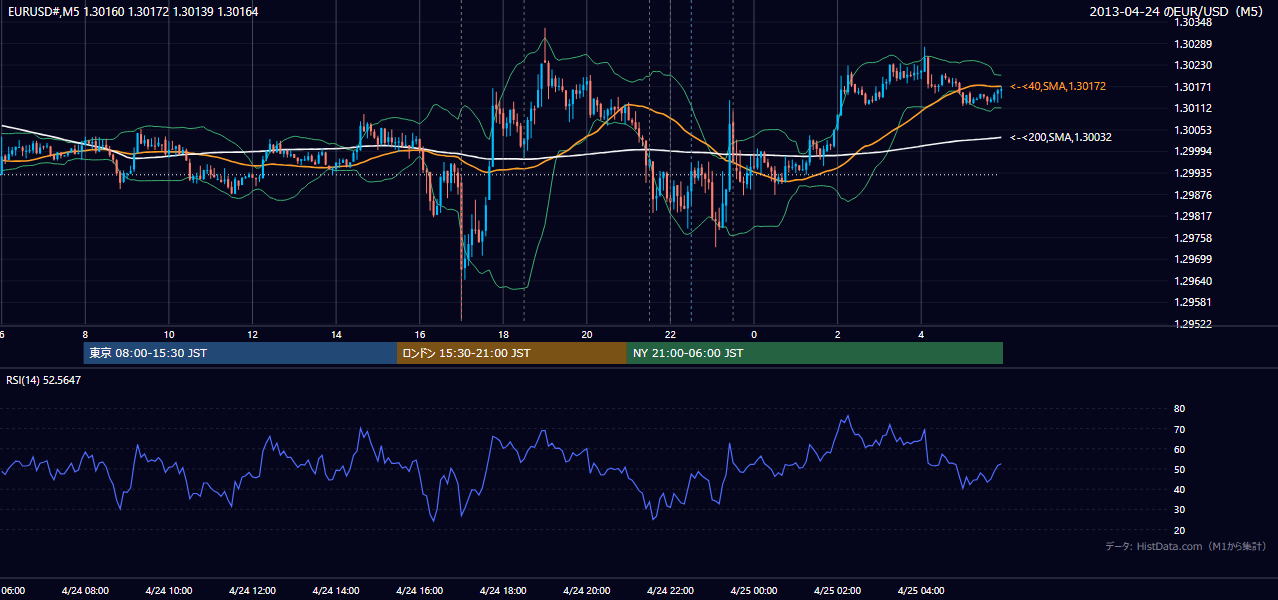The height and width of the screenshot is (600, 1278).
Task: Click hour tick 16 below the price chart
Action: [x=420, y=334]
